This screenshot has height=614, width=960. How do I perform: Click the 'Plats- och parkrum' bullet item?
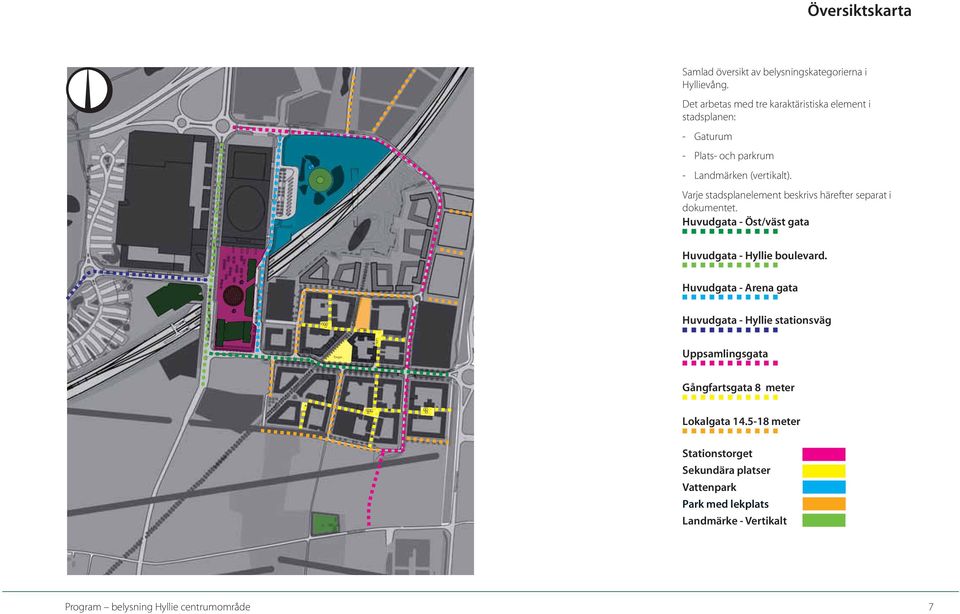point(733,156)
